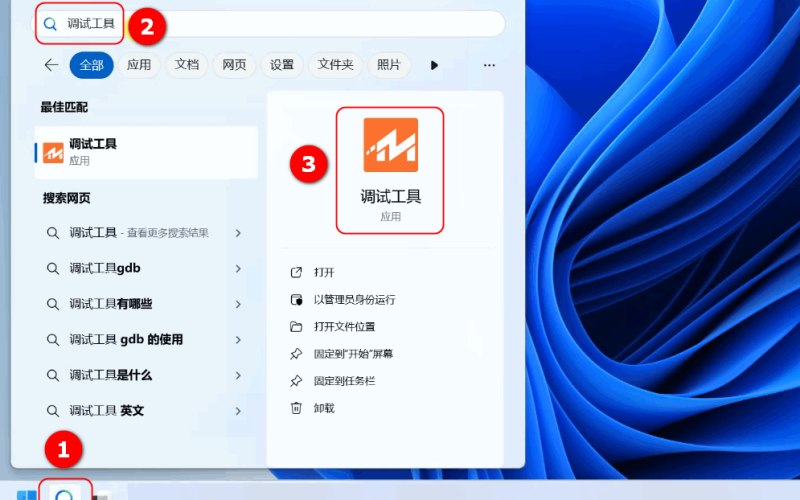800x500 pixels.
Task: Click search icon beside 调试工具gdb
Action: pyautogui.click(x=53, y=269)
